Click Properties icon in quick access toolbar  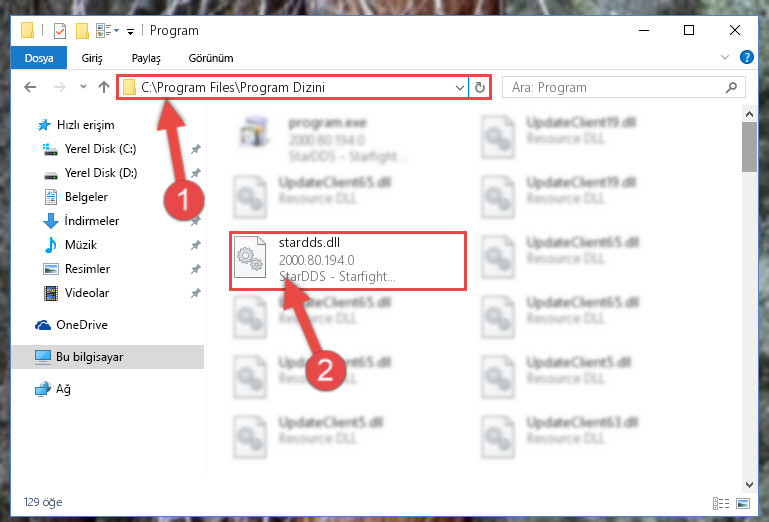(60, 31)
